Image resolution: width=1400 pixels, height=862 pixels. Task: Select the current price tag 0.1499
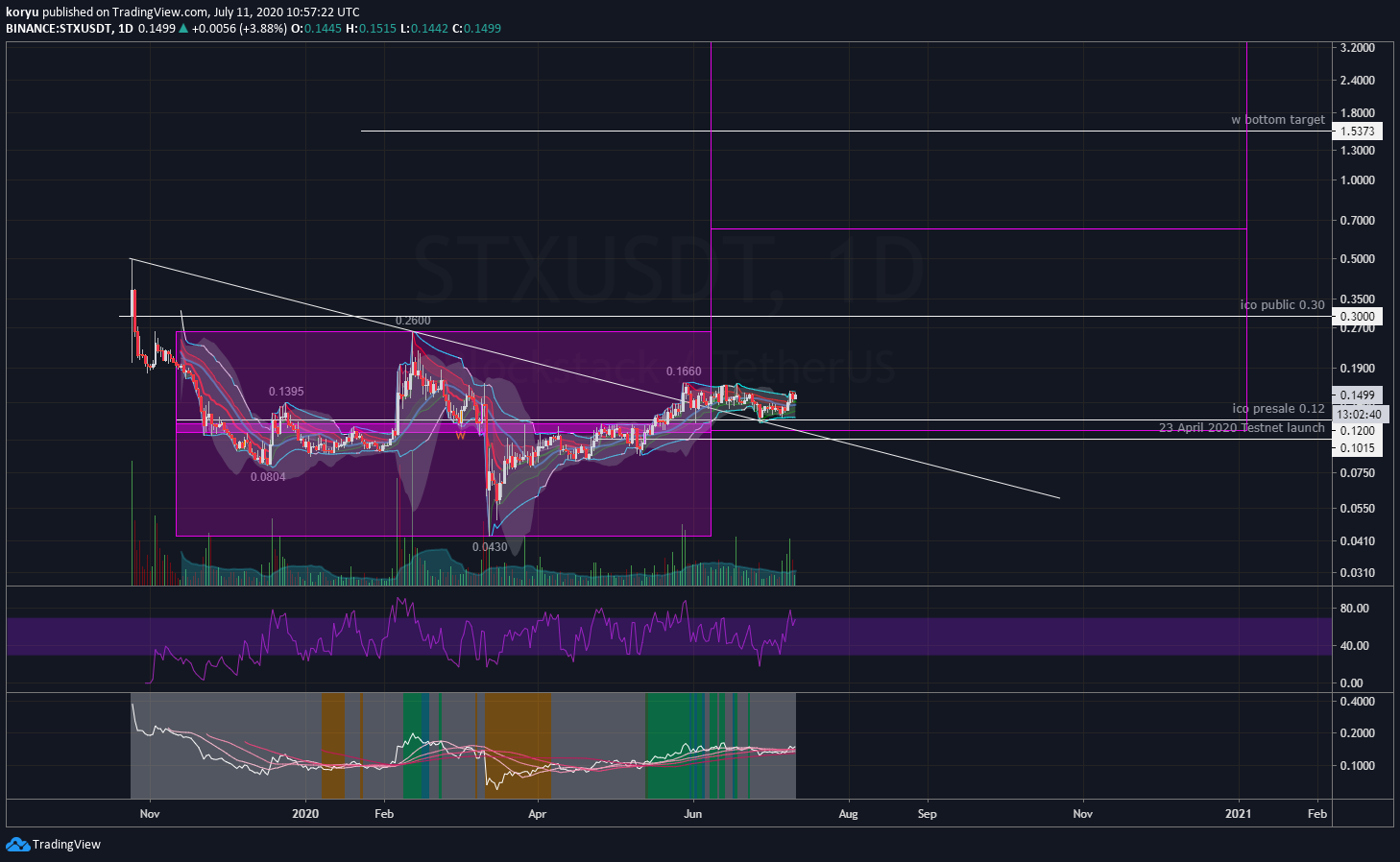1357,395
